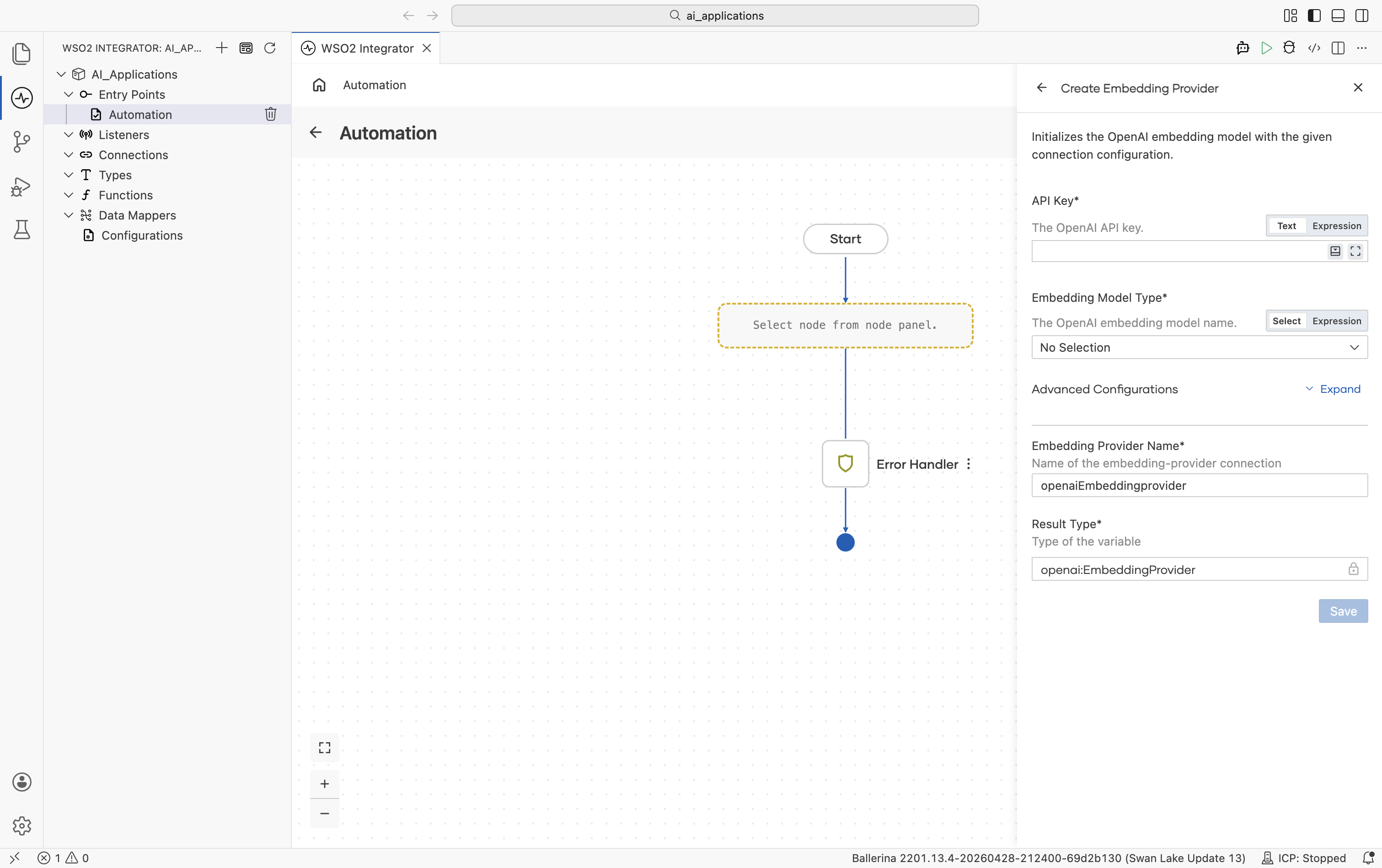Go back from Automation diagram
The image size is (1382, 868).
point(316,133)
